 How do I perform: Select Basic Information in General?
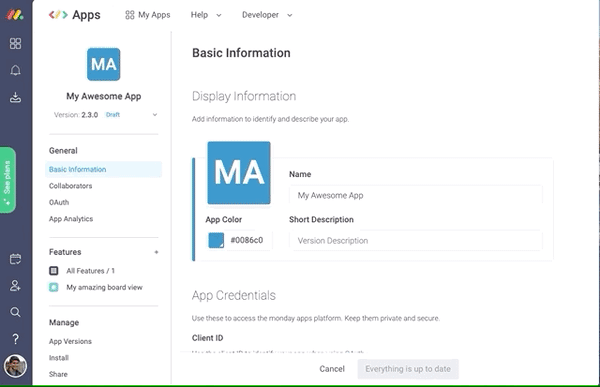pos(103,169)
